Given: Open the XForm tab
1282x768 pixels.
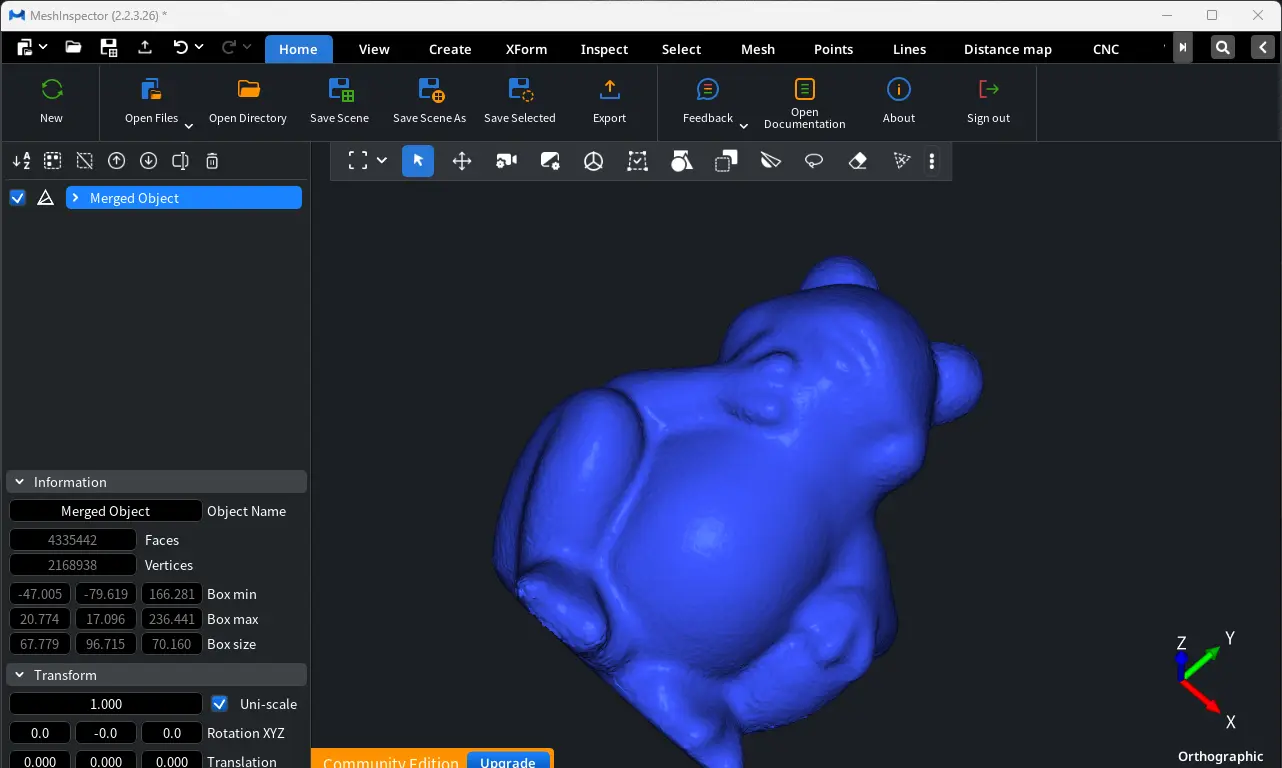Looking at the screenshot, I should (526, 49).
